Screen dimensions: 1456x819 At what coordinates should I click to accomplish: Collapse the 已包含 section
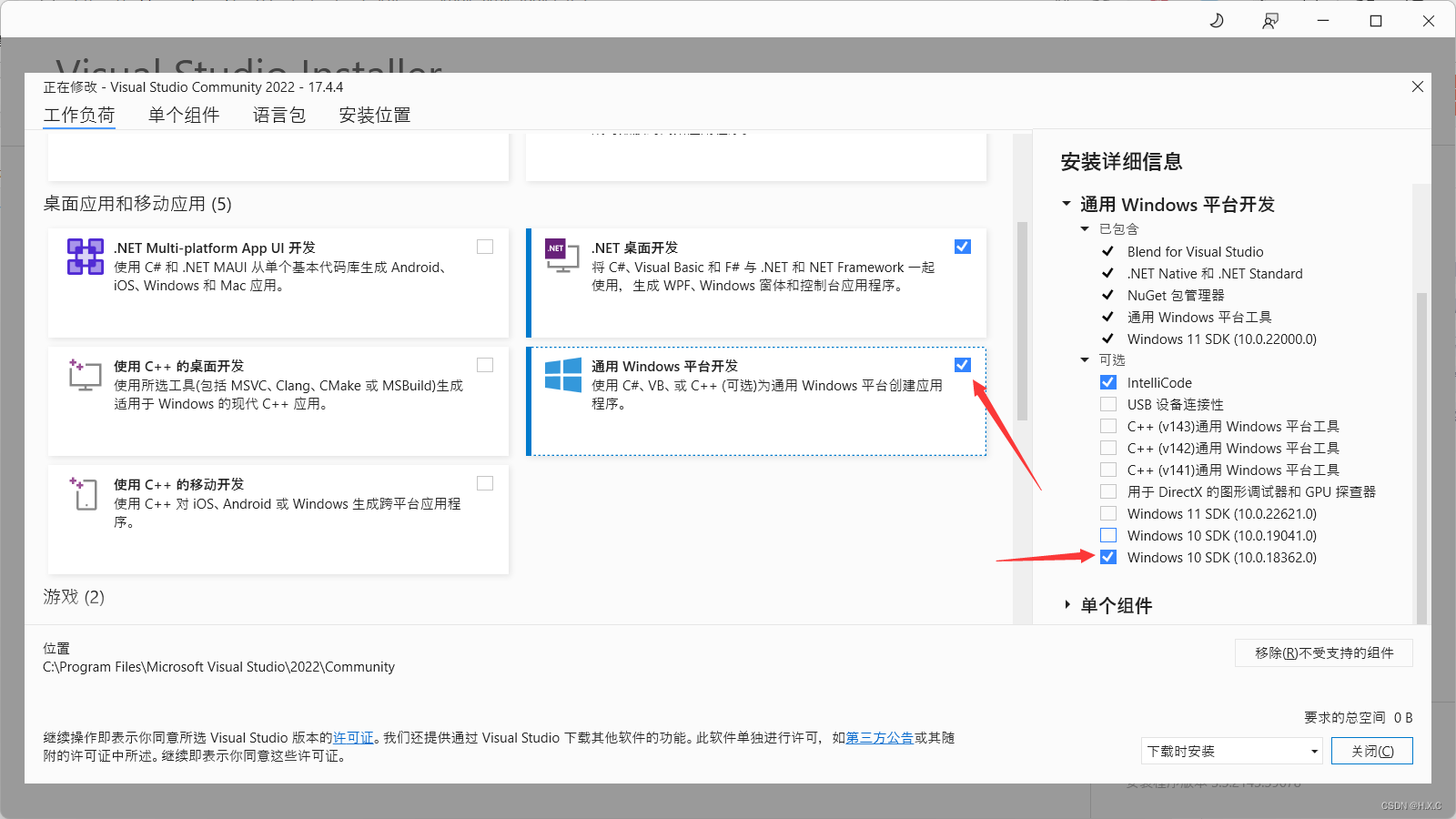click(x=1085, y=228)
